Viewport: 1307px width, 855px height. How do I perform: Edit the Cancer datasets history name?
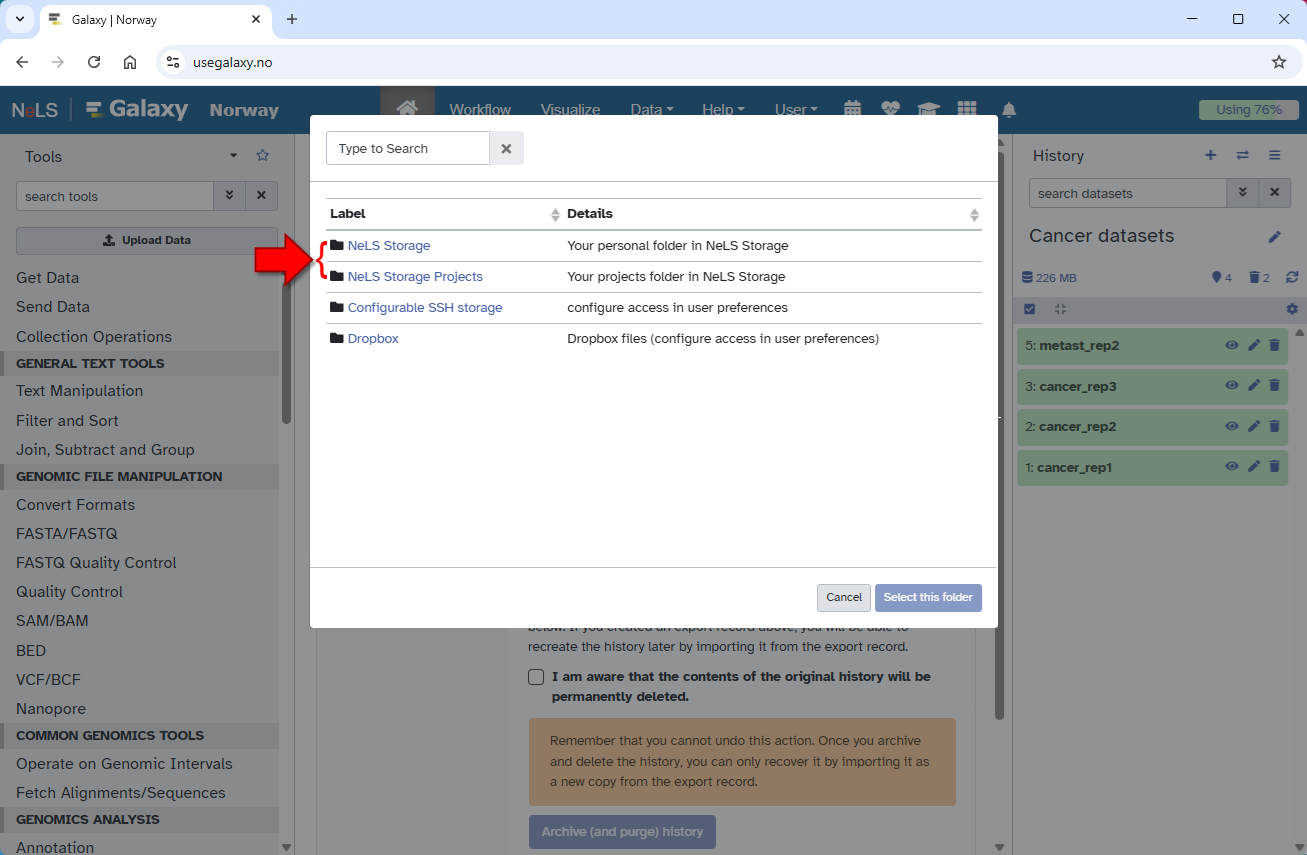(x=1274, y=237)
